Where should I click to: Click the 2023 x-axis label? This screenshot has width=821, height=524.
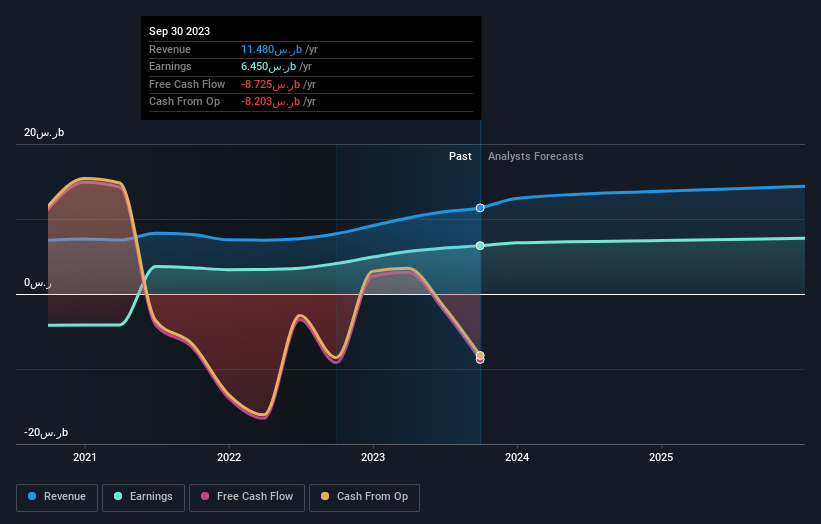373,457
